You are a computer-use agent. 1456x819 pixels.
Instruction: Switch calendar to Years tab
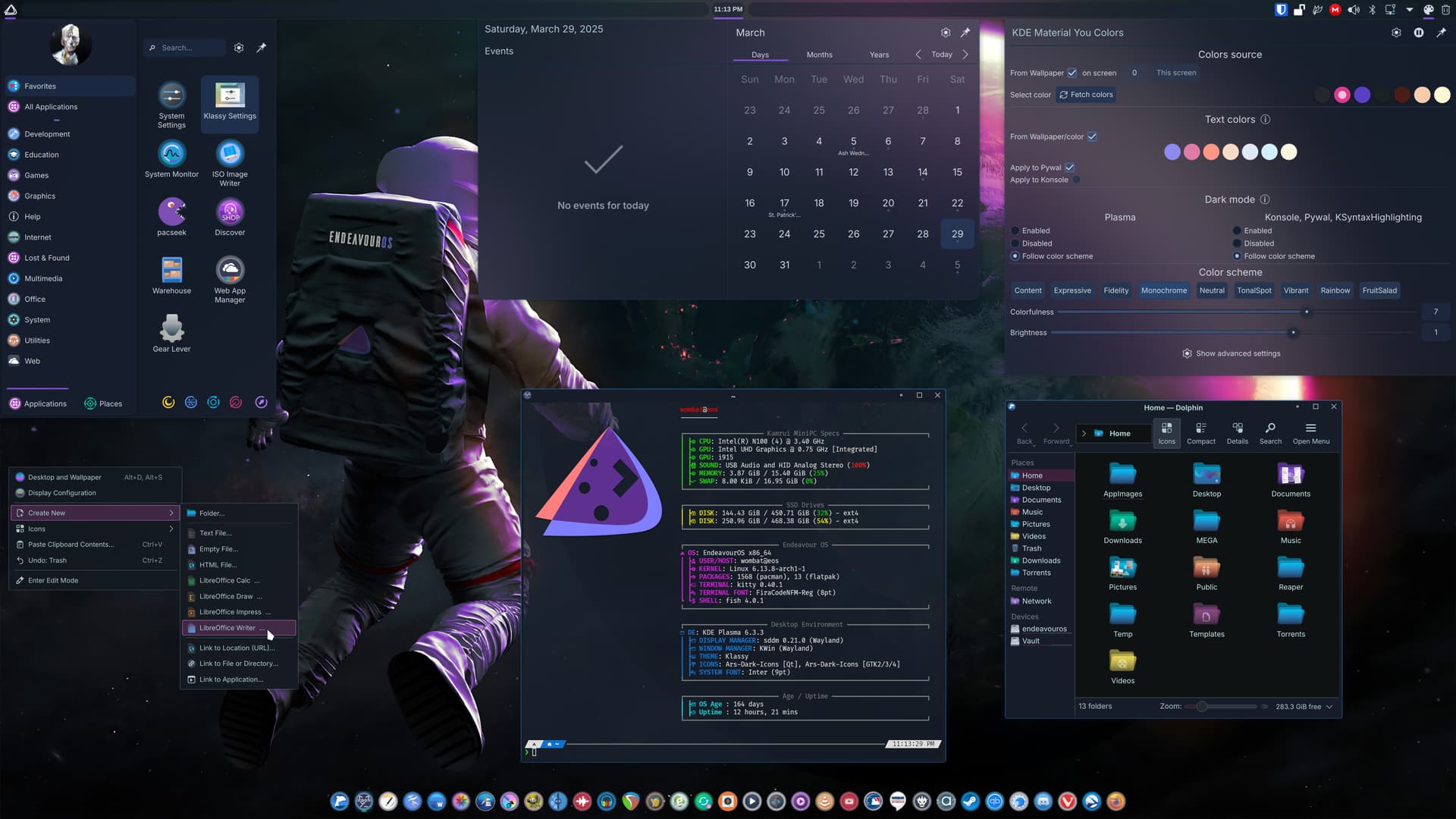pyautogui.click(x=879, y=55)
